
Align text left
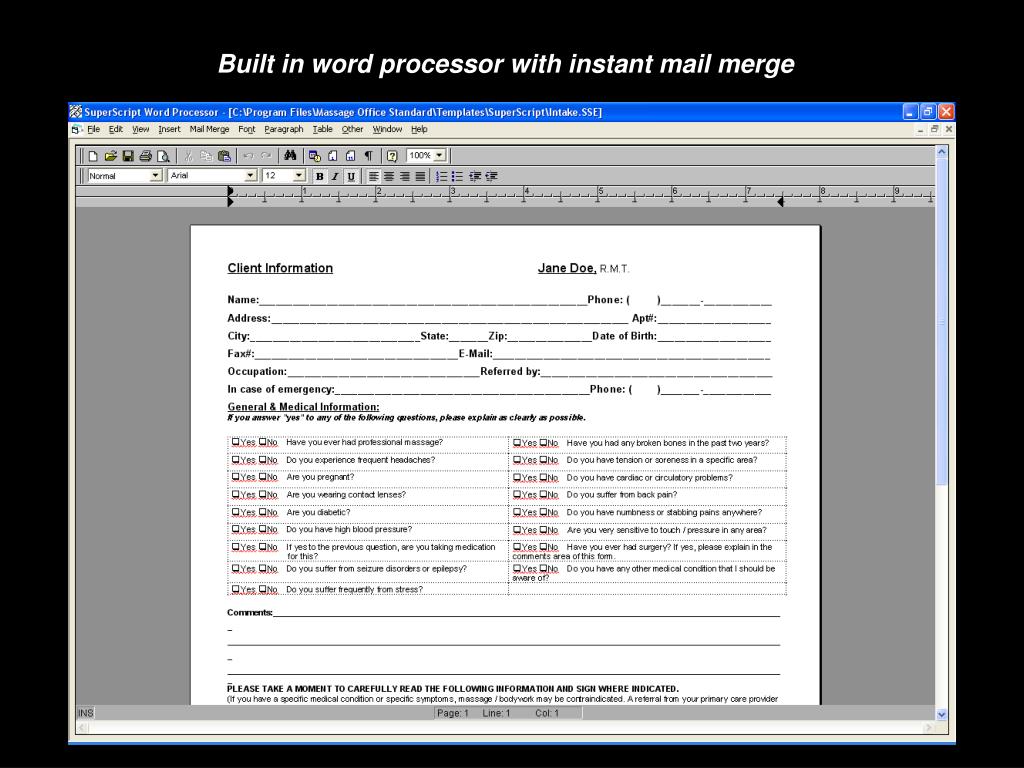[374, 176]
